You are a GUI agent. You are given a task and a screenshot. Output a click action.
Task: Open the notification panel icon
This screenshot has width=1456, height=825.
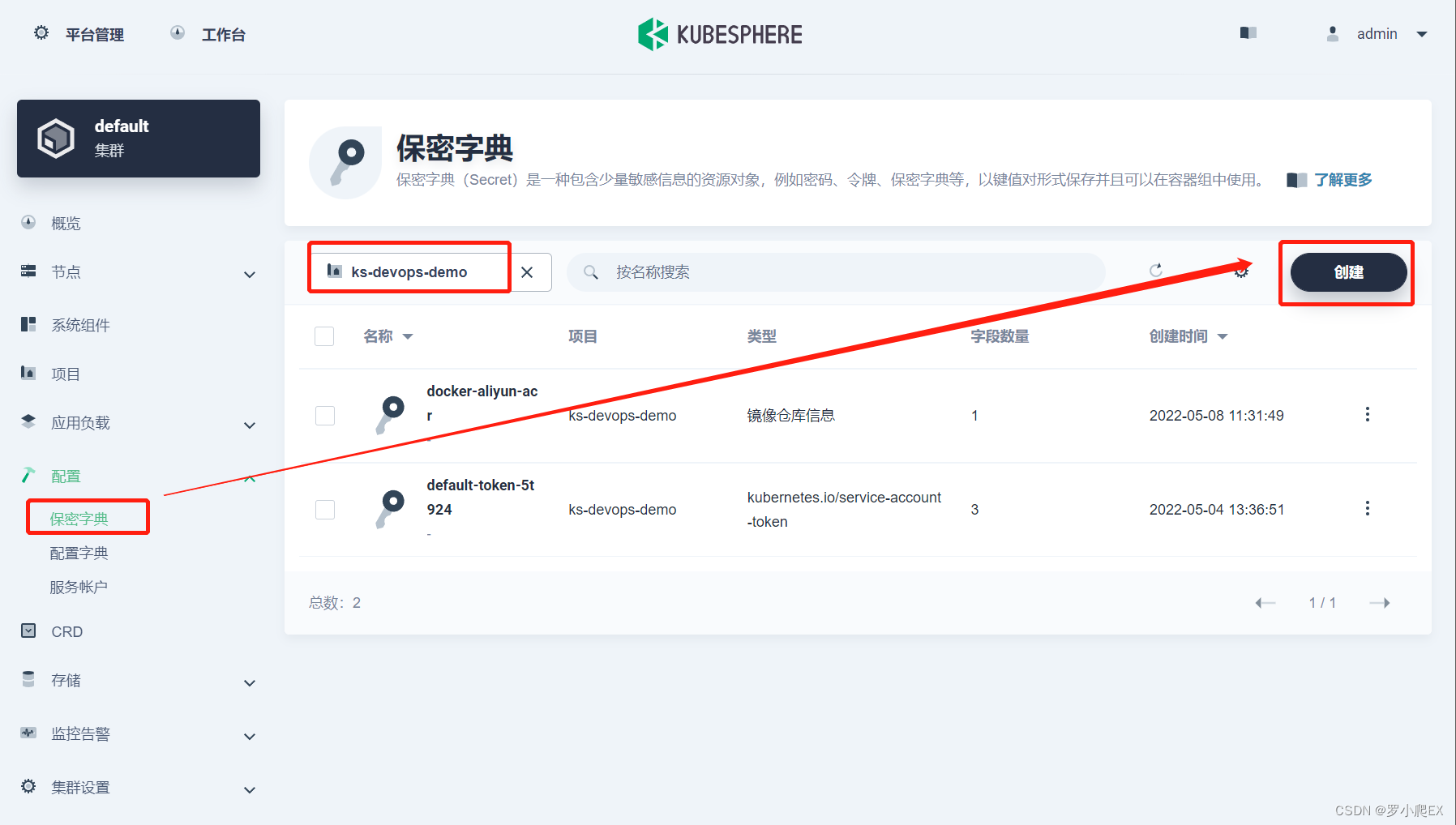coord(1248,33)
